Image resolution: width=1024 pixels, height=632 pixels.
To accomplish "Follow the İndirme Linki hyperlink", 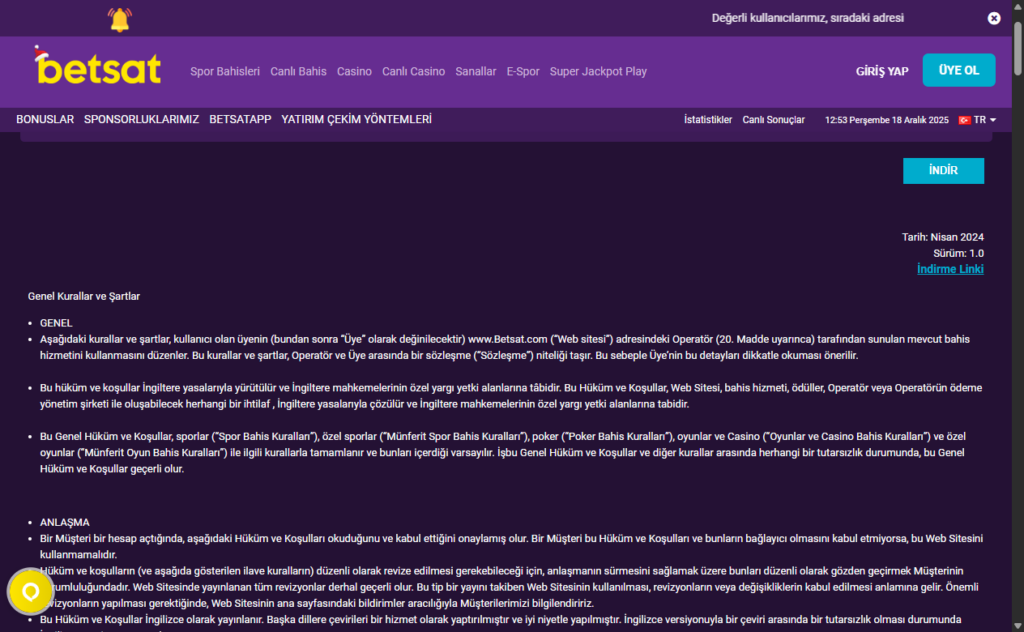I will [x=950, y=269].
